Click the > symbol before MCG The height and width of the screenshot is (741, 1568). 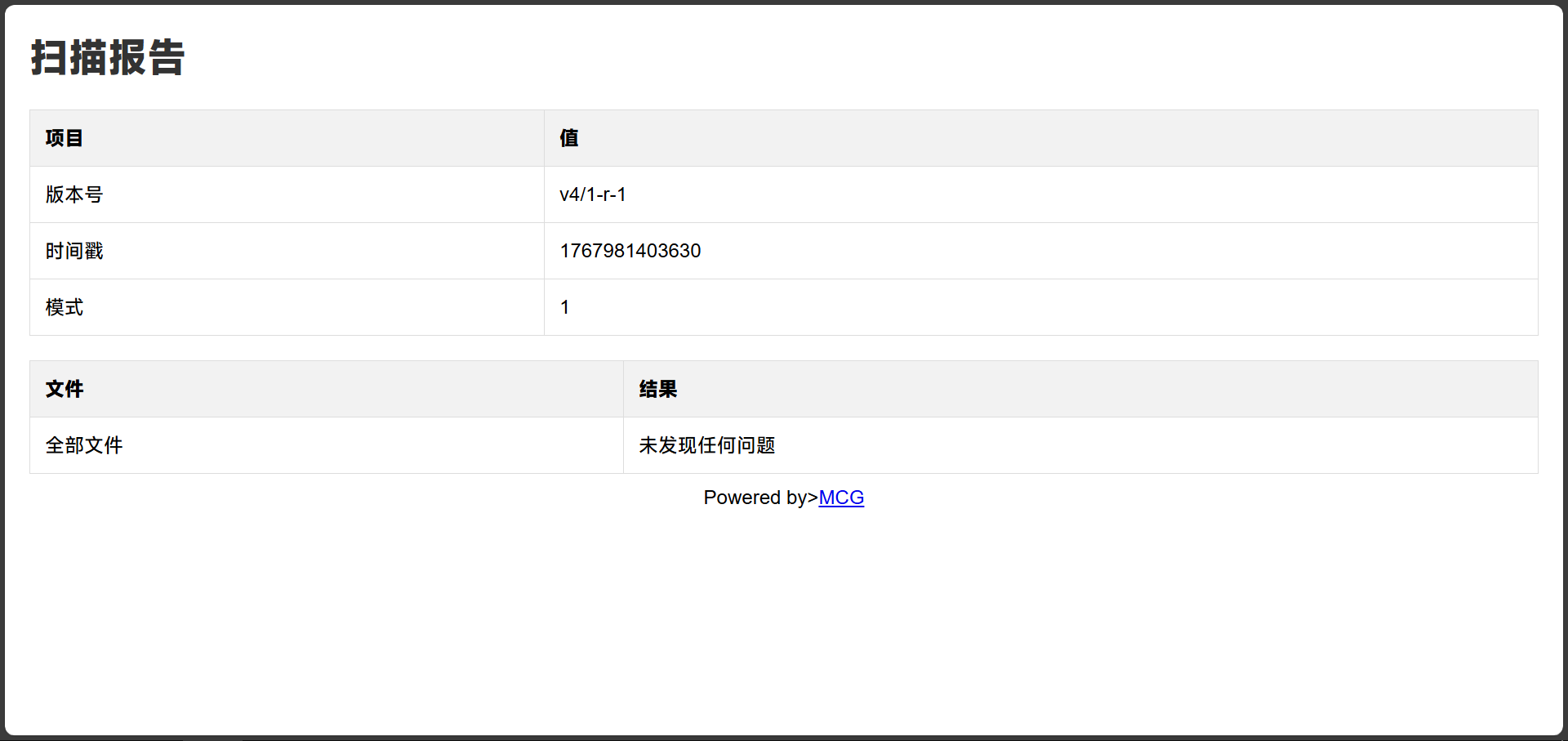pyautogui.click(x=813, y=498)
